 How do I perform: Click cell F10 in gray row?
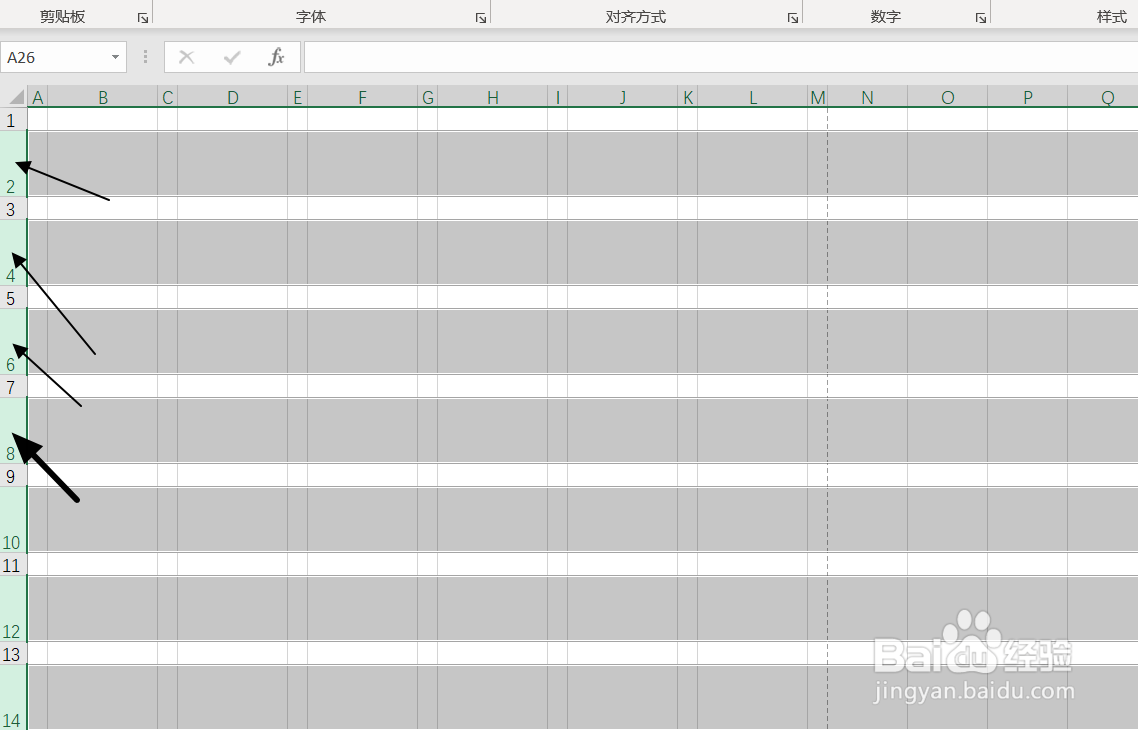(362, 520)
